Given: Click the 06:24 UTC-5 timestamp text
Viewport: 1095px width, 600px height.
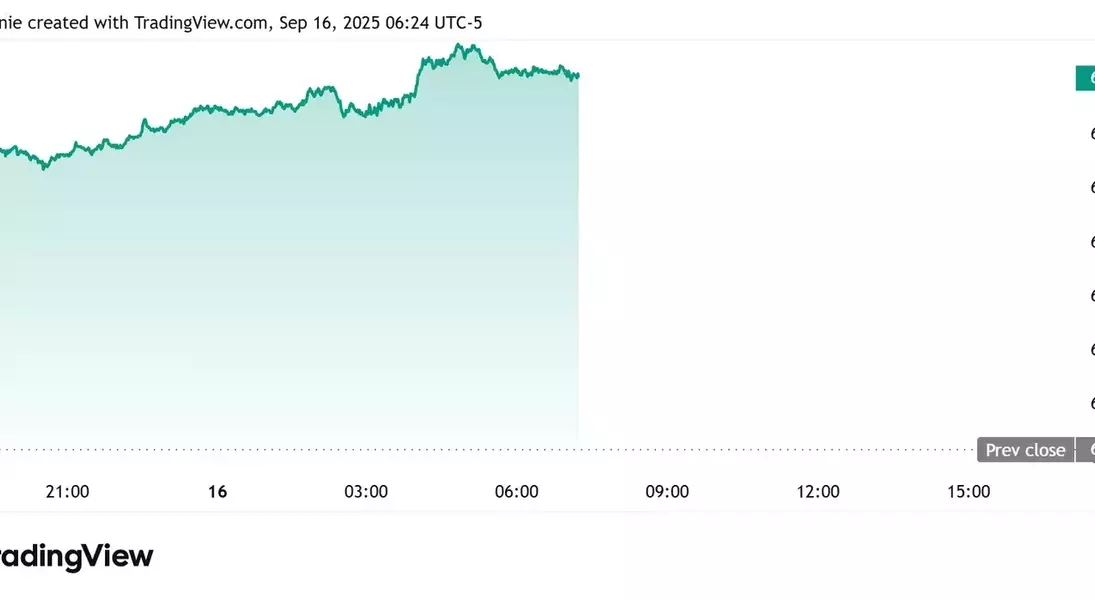Looking at the screenshot, I should pos(434,23).
